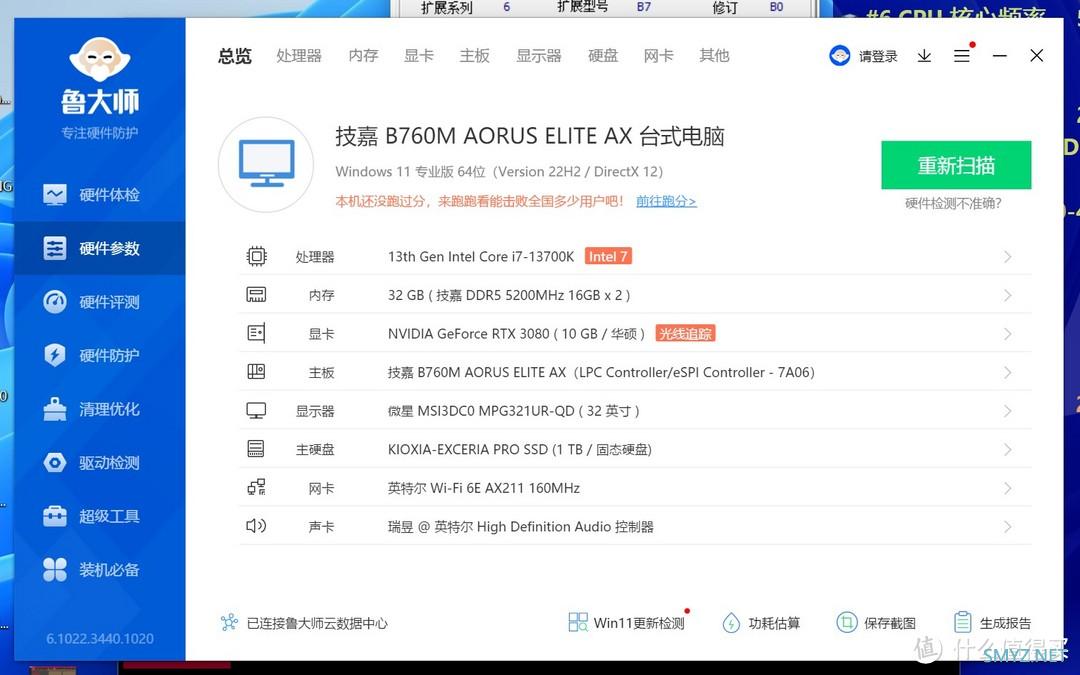
Task: Expand the 声卡 row chevron
Action: point(1007,527)
